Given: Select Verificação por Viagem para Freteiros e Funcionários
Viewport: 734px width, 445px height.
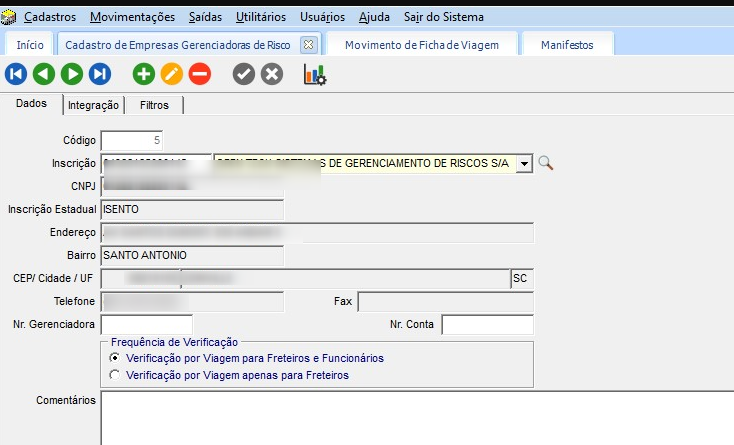Looking at the screenshot, I should pos(116,357).
